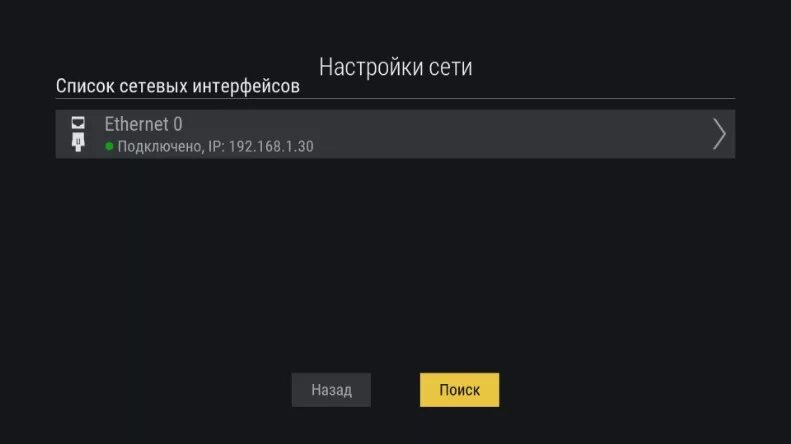Click the Ethernet port icon in the interface row
This screenshot has width=791, height=444.
tap(78, 123)
